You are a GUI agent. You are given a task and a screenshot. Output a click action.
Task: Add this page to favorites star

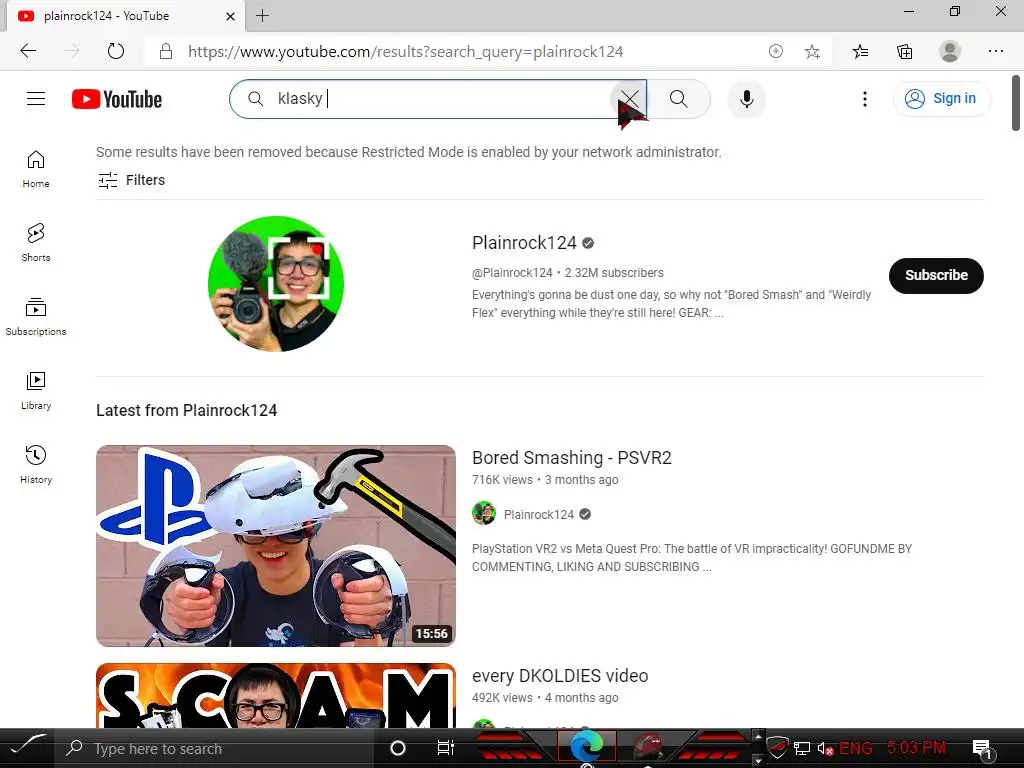(x=812, y=52)
